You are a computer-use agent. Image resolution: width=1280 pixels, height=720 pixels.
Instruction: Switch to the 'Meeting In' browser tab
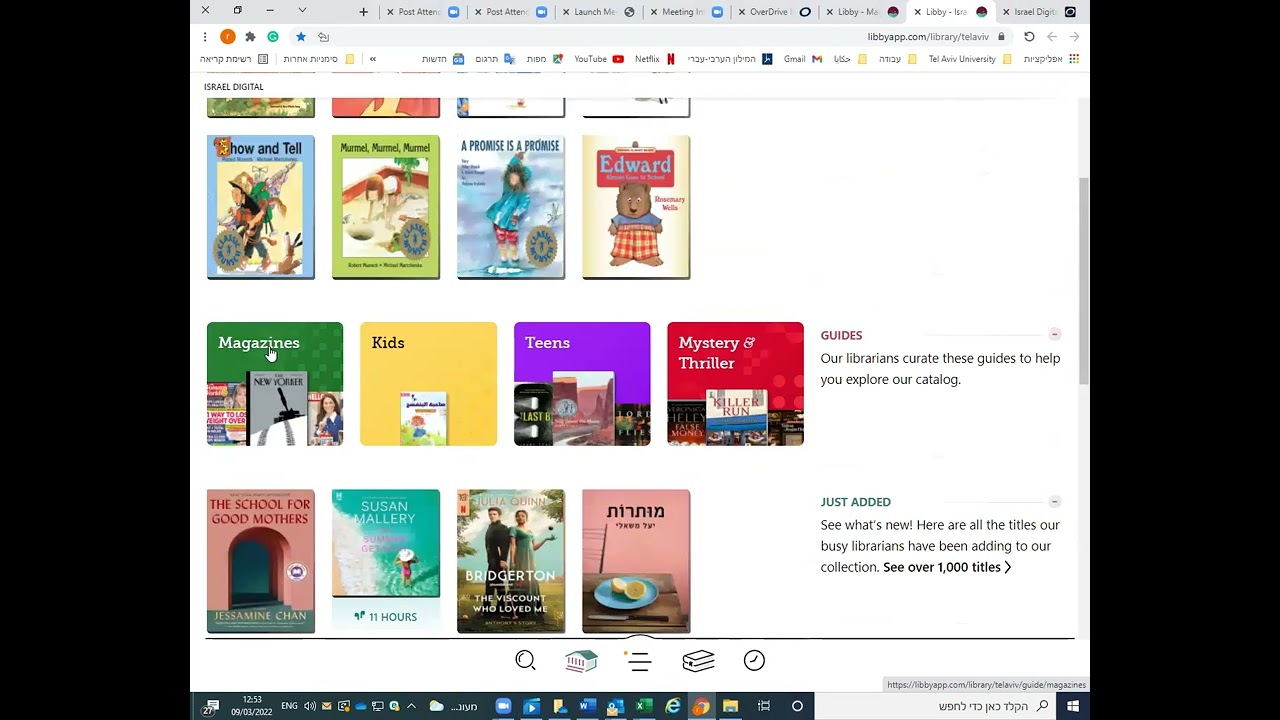click(686, 12)
